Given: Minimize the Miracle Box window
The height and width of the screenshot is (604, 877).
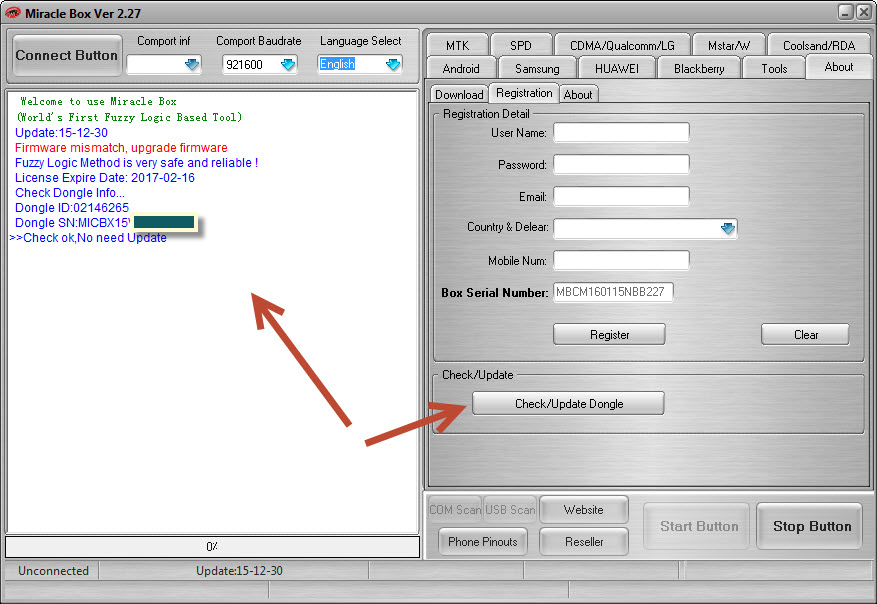Looking at the screenshot, I should point(846,12).
